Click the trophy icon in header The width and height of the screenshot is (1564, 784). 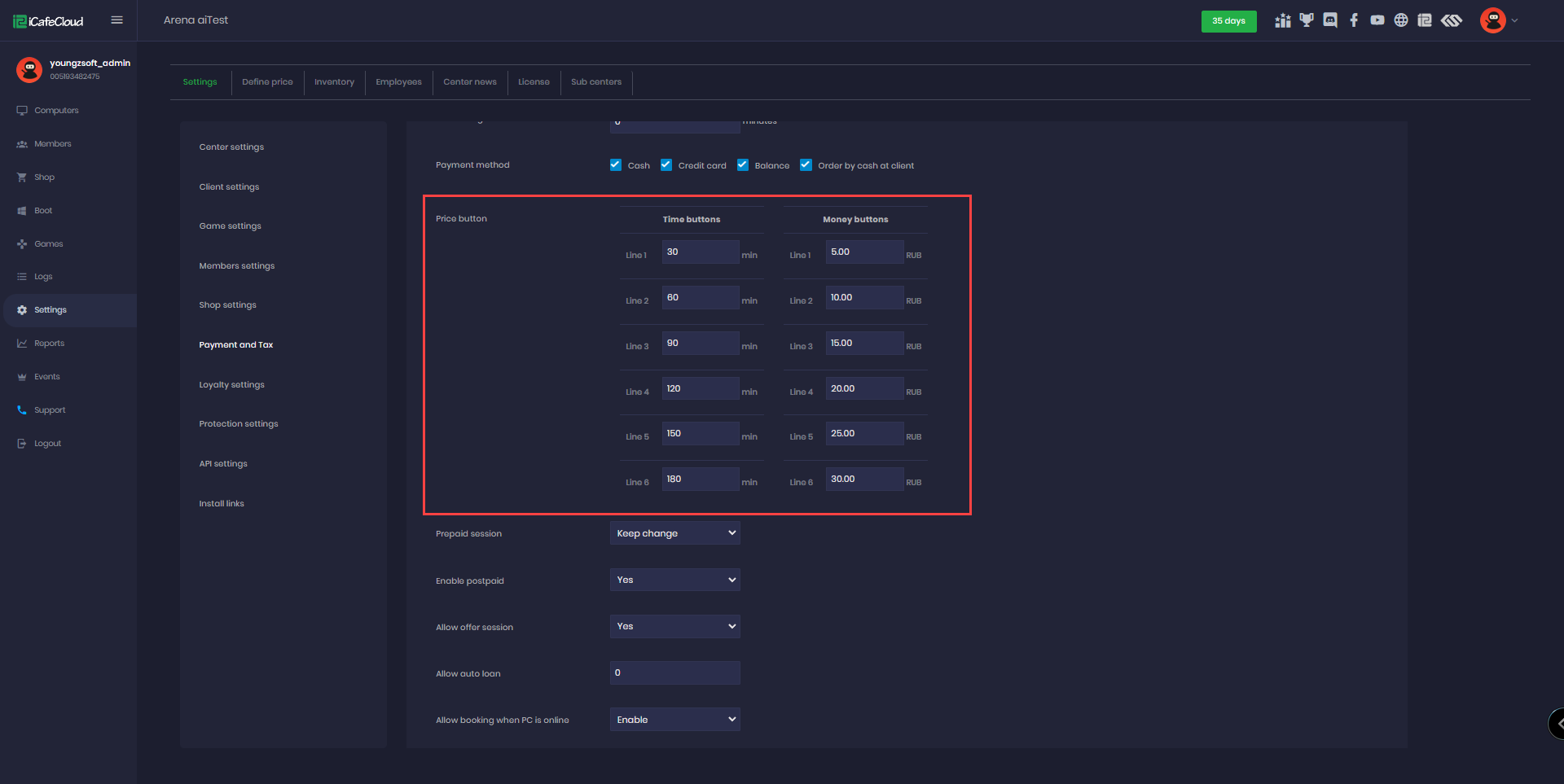tap(1307, 20)
